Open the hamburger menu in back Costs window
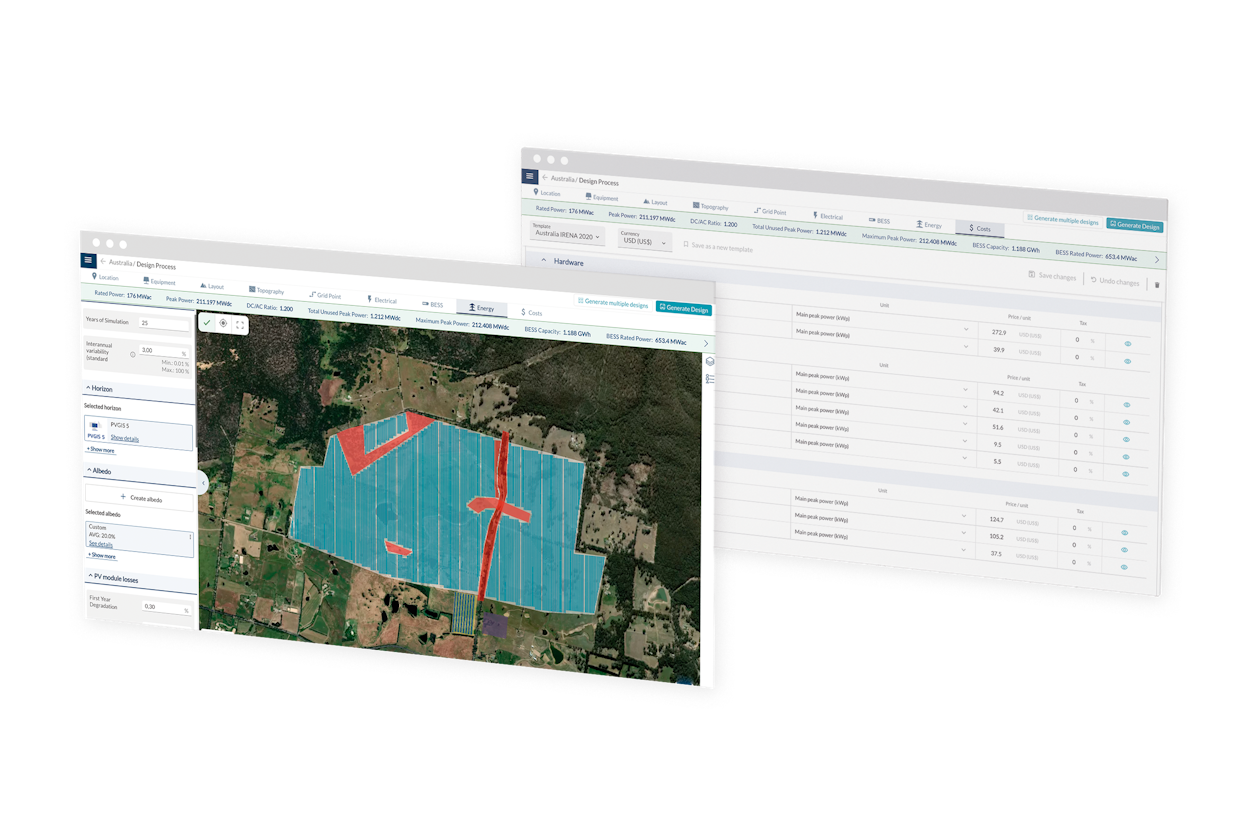Image resolution: width=1250 pixels, height=834 pixels. pos(530,176)
